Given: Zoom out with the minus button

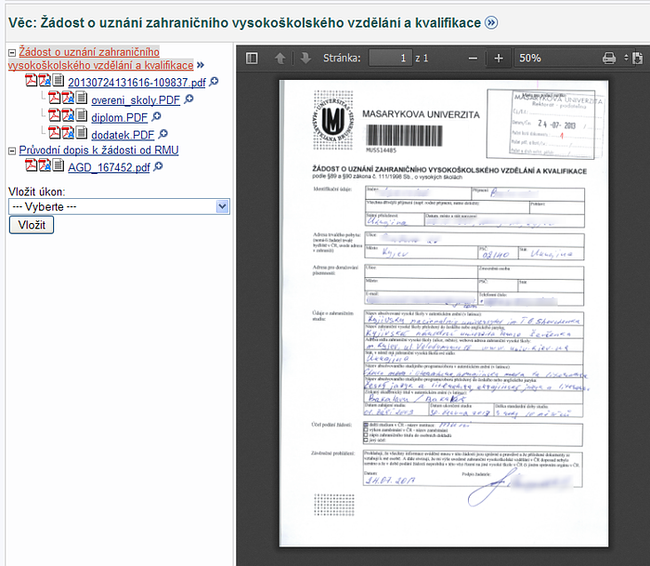Looking at the screenshot, I should 473,58.
